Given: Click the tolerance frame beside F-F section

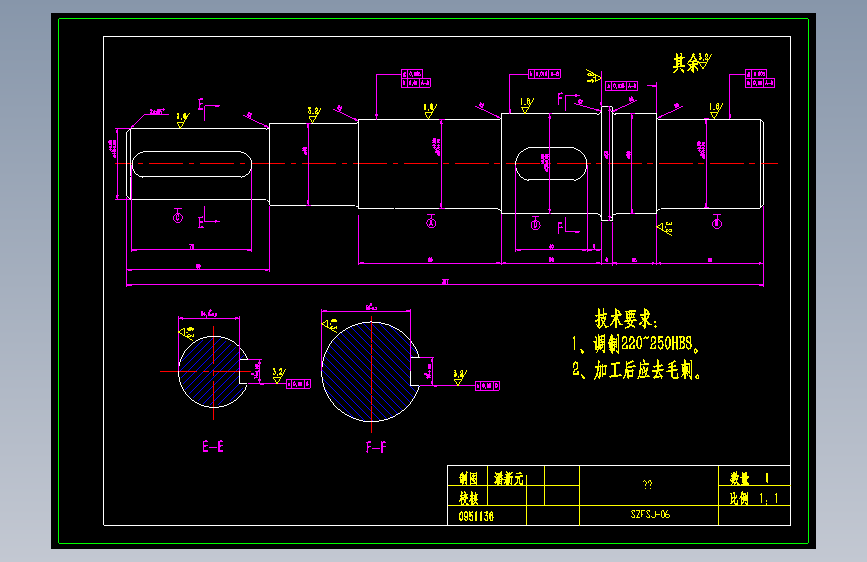Looking at the screenshot, I should pos(488,386).
